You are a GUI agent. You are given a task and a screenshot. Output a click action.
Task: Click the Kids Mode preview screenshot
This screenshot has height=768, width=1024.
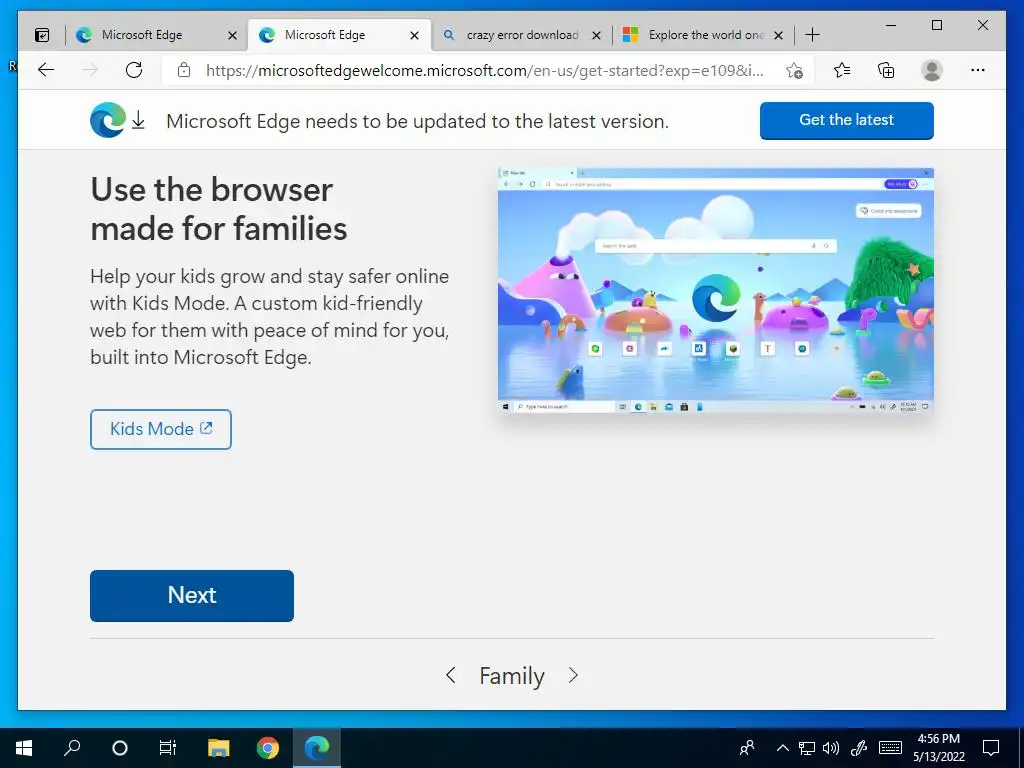[716, 291]
